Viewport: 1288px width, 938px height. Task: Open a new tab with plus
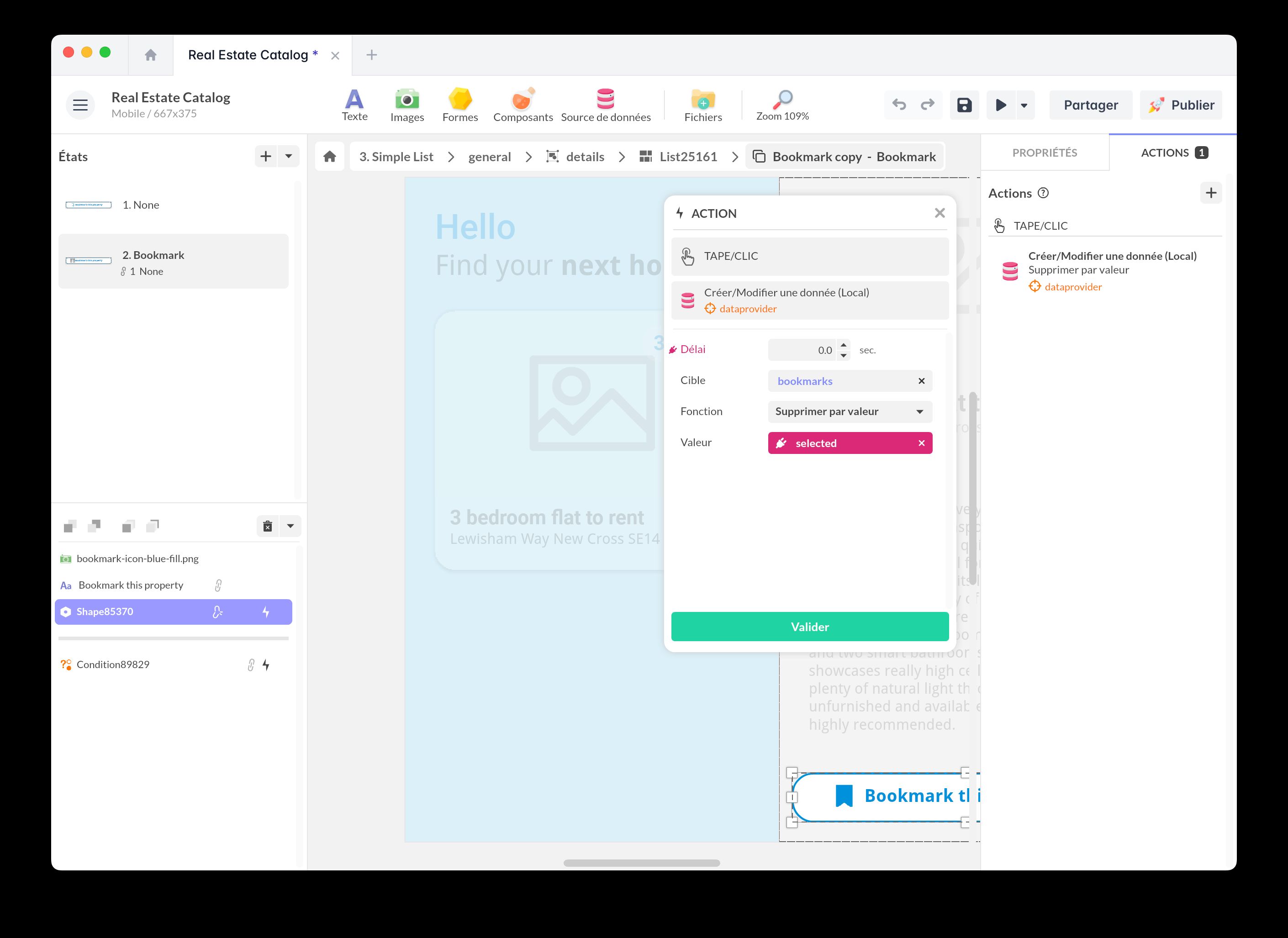pos(371,55)
